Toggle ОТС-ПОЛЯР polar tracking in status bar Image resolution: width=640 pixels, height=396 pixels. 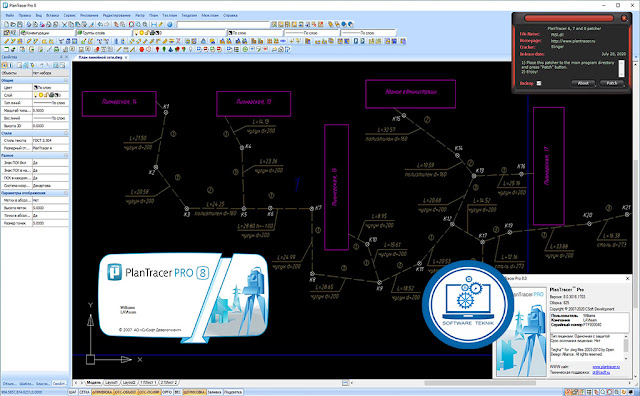[150, 392]
